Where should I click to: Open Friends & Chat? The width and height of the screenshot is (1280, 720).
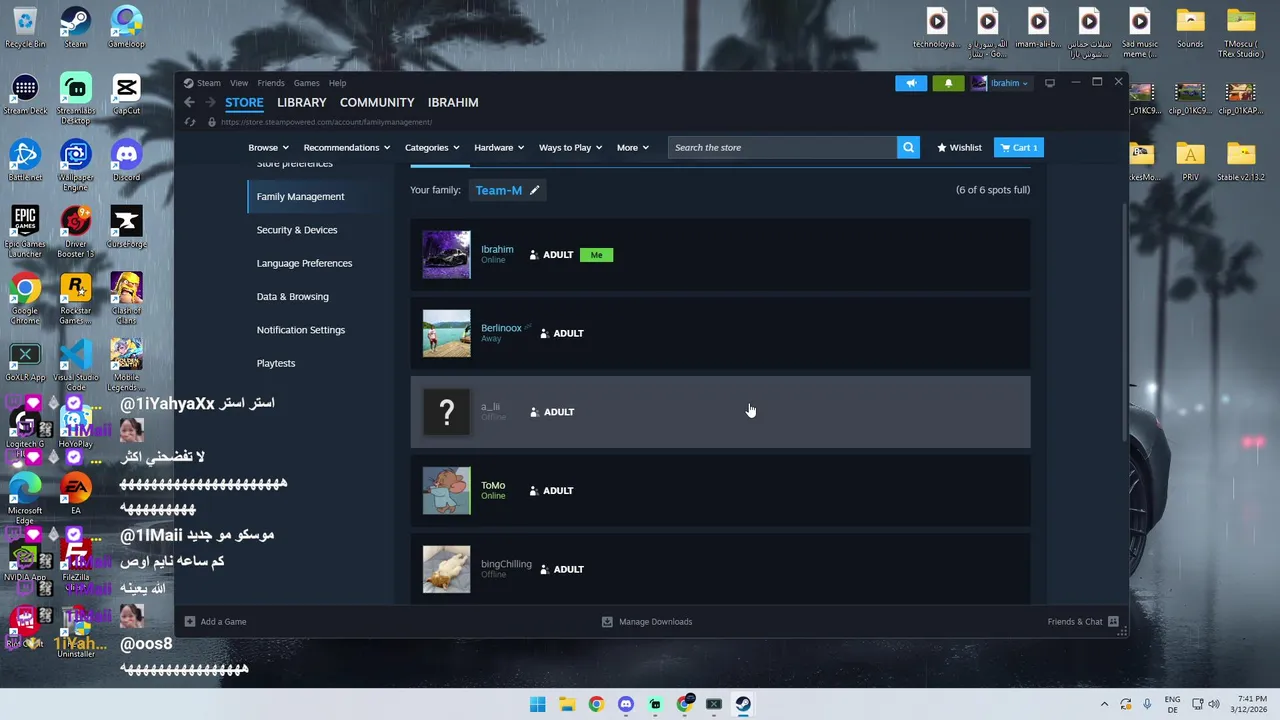point(1083,622)
